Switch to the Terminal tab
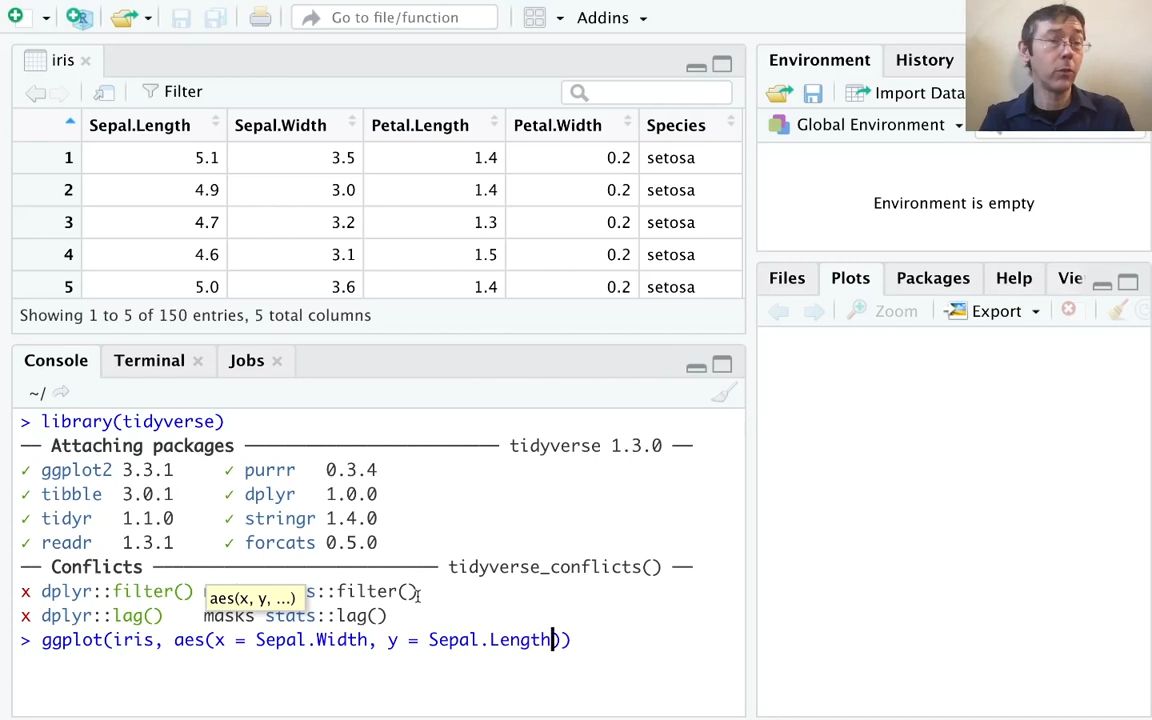1152x720 pixels. point(148,360)
